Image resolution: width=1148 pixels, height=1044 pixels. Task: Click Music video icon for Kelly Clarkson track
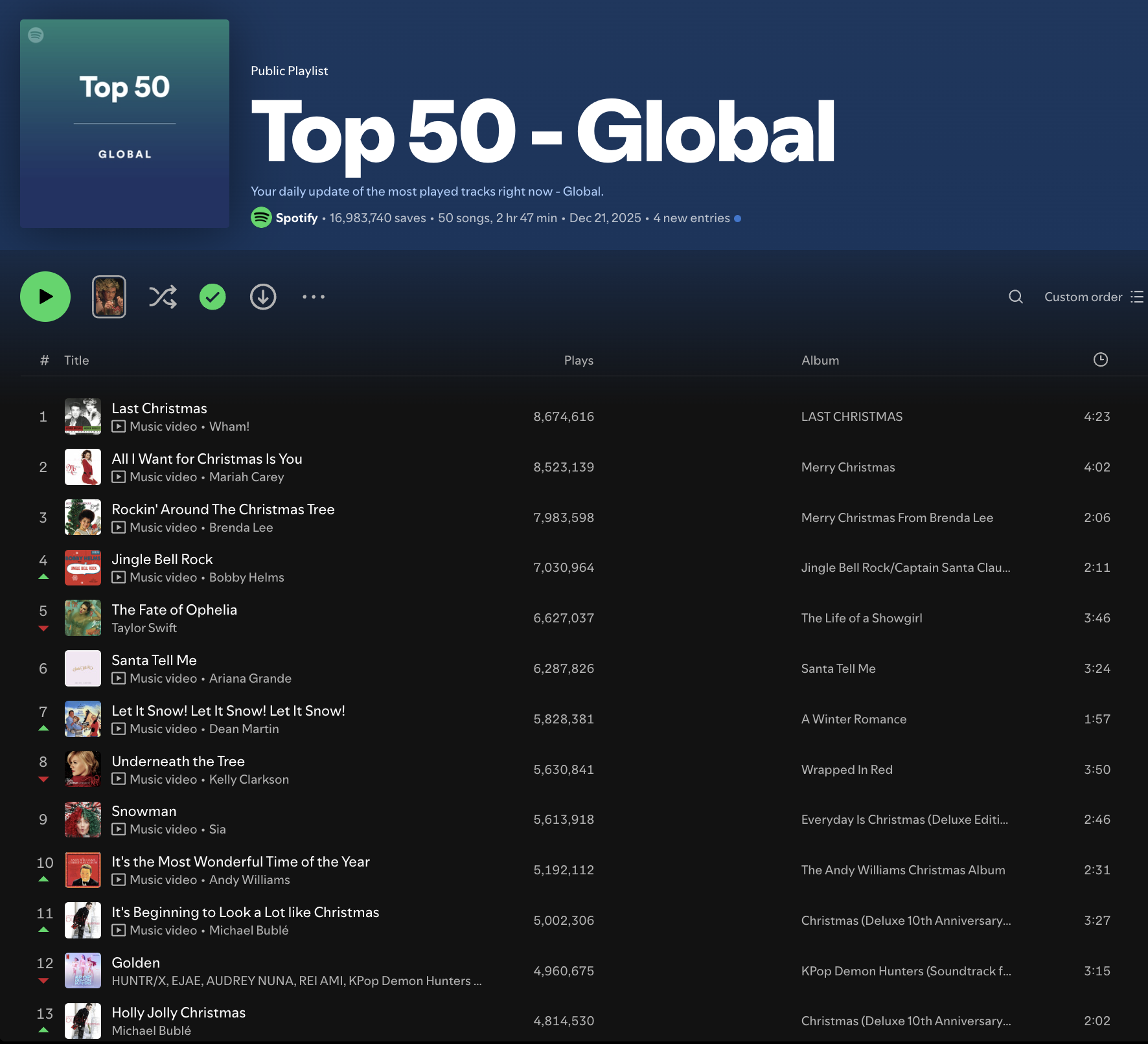[x=119, y=779]
